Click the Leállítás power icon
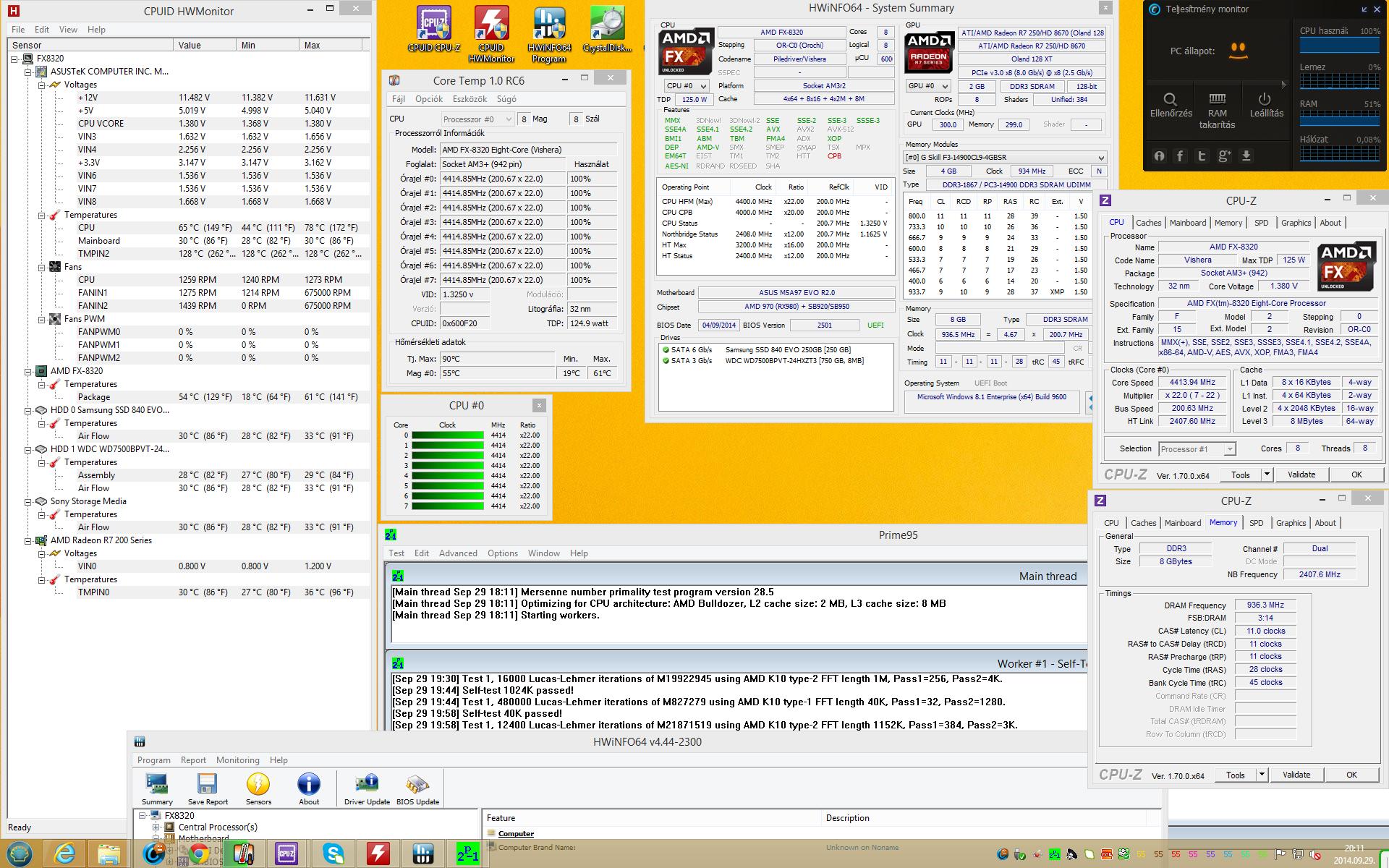 click(x=1266, y=105)
